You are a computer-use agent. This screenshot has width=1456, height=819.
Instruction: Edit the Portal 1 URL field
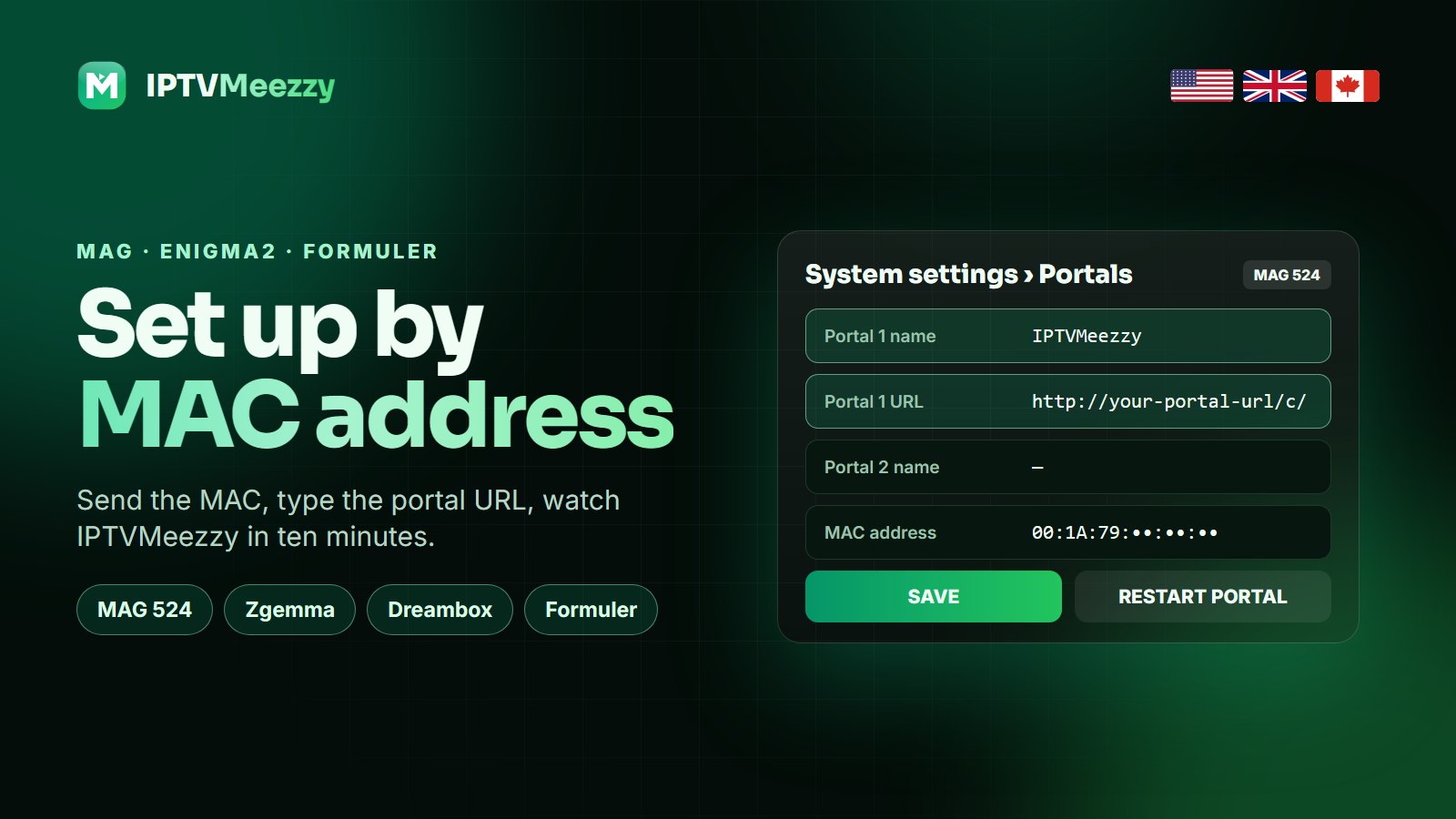[x=1067, y=401]
